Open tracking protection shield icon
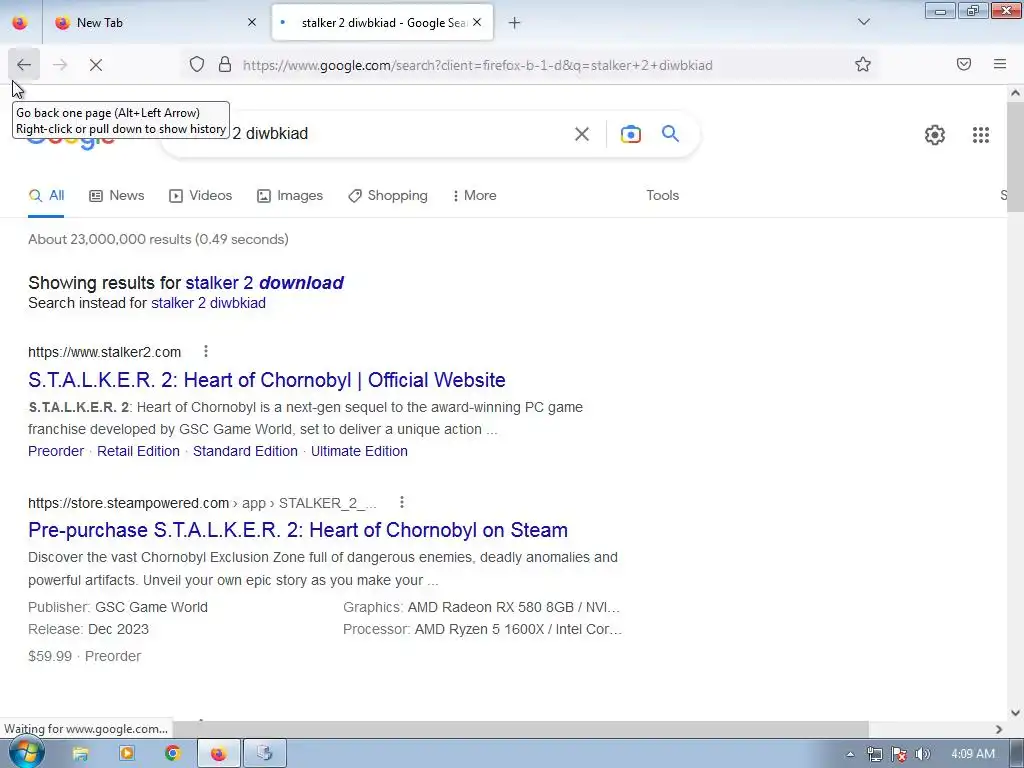Image resolution: width=1024 pixels, height=768 pixels. point(197,65)
